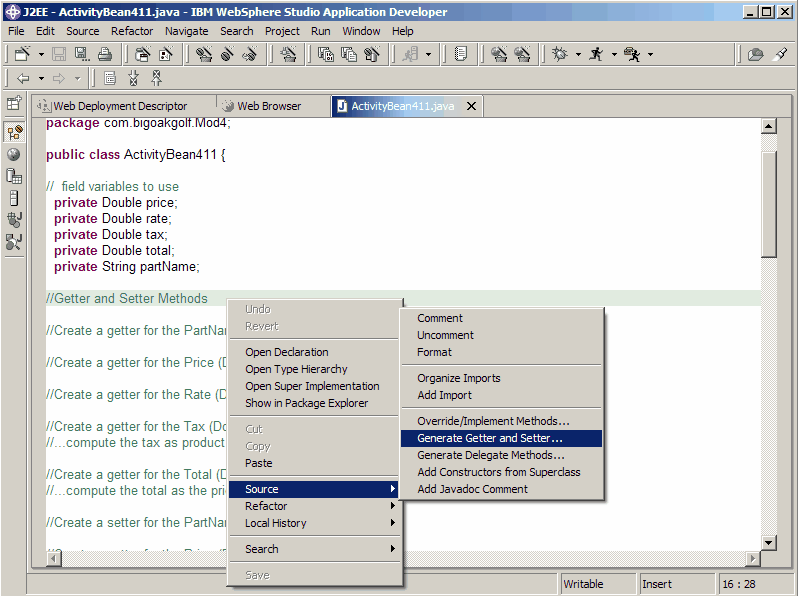Choose Override/Implement Methods...
Screen dimensions: 798x596
[501, 421]
